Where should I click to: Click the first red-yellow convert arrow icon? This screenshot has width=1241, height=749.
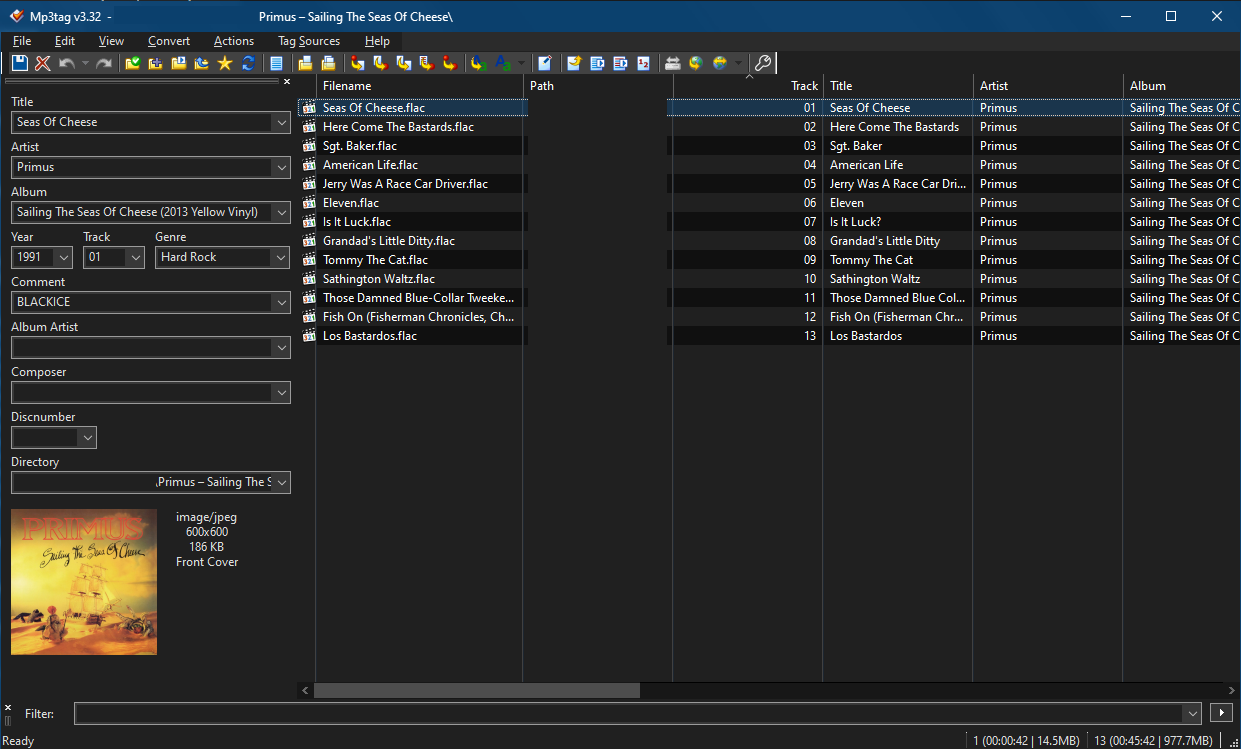point(357,63)
